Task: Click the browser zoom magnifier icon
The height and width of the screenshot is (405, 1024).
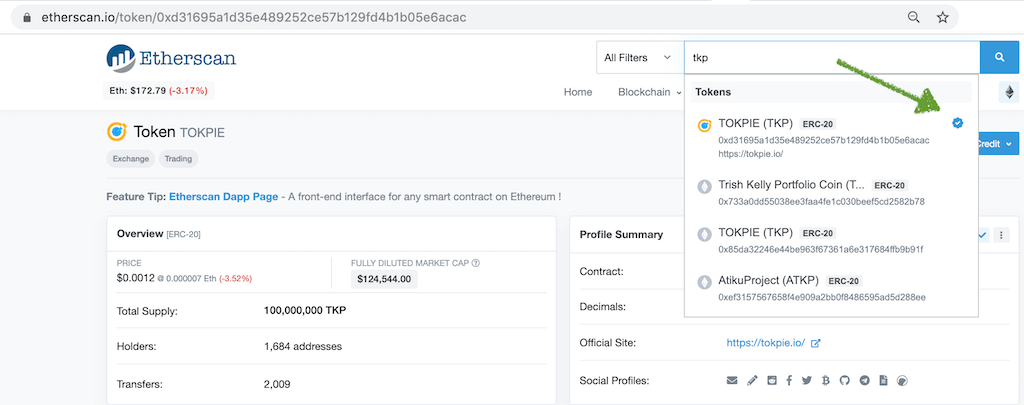Action: coord(914,18)
